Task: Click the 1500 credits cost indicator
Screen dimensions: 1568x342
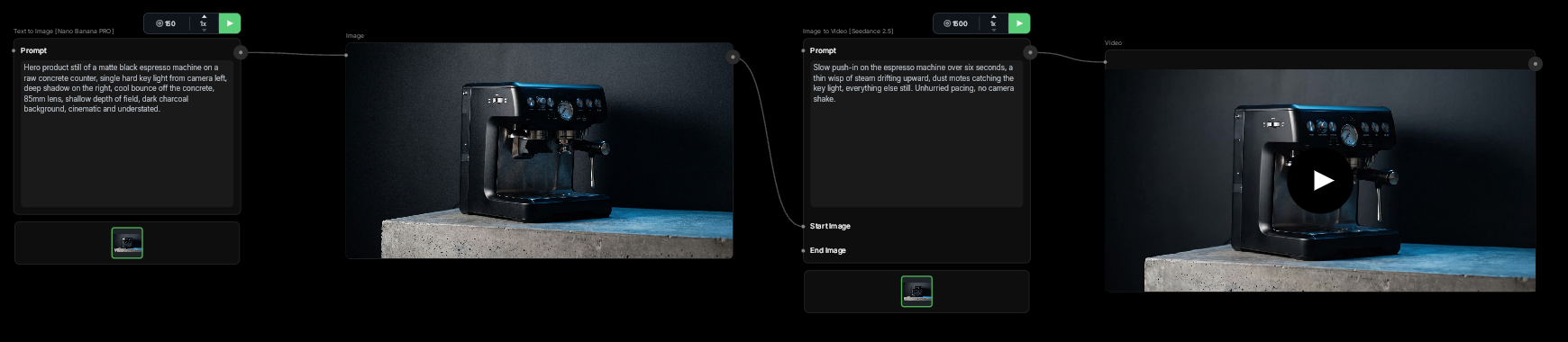Action: (955, 23)
